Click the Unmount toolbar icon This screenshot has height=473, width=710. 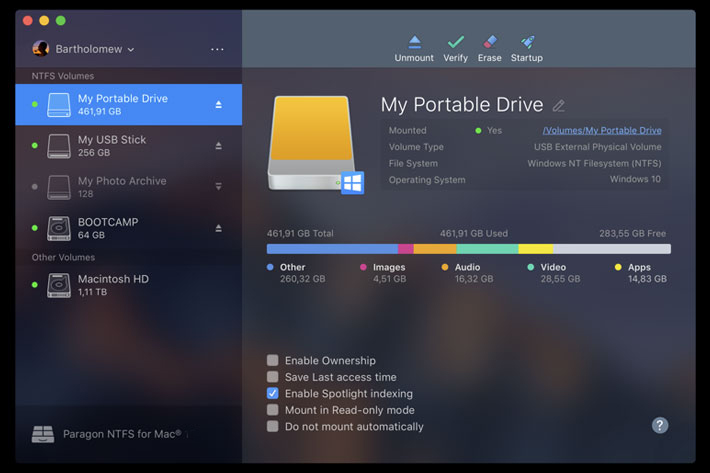click(414, 42)
